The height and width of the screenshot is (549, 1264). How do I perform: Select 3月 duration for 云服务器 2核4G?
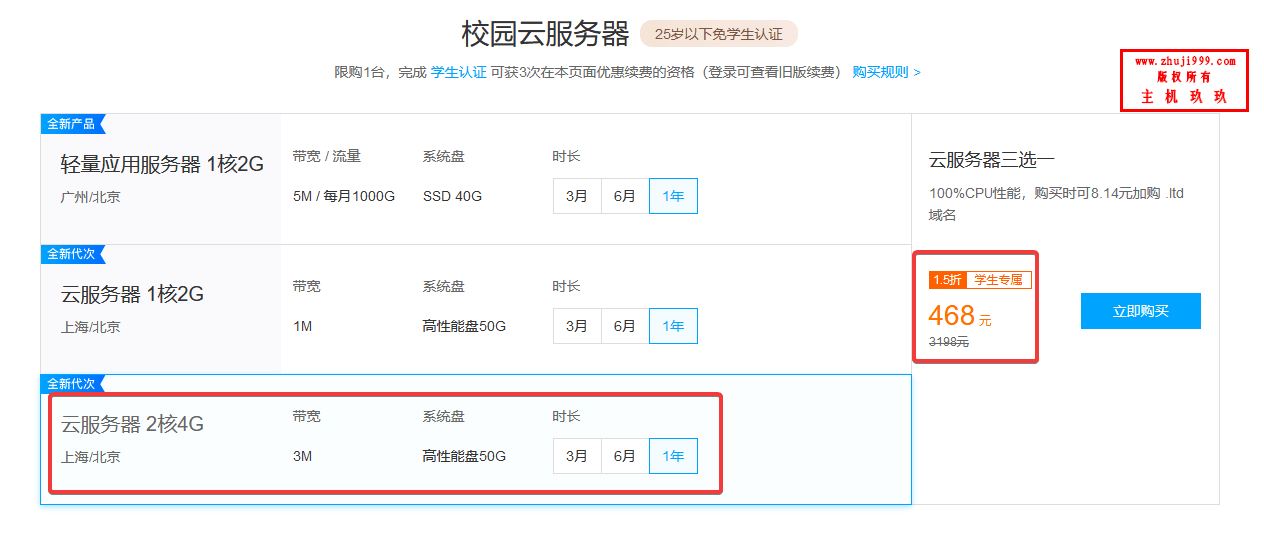[x=577, y=456]
